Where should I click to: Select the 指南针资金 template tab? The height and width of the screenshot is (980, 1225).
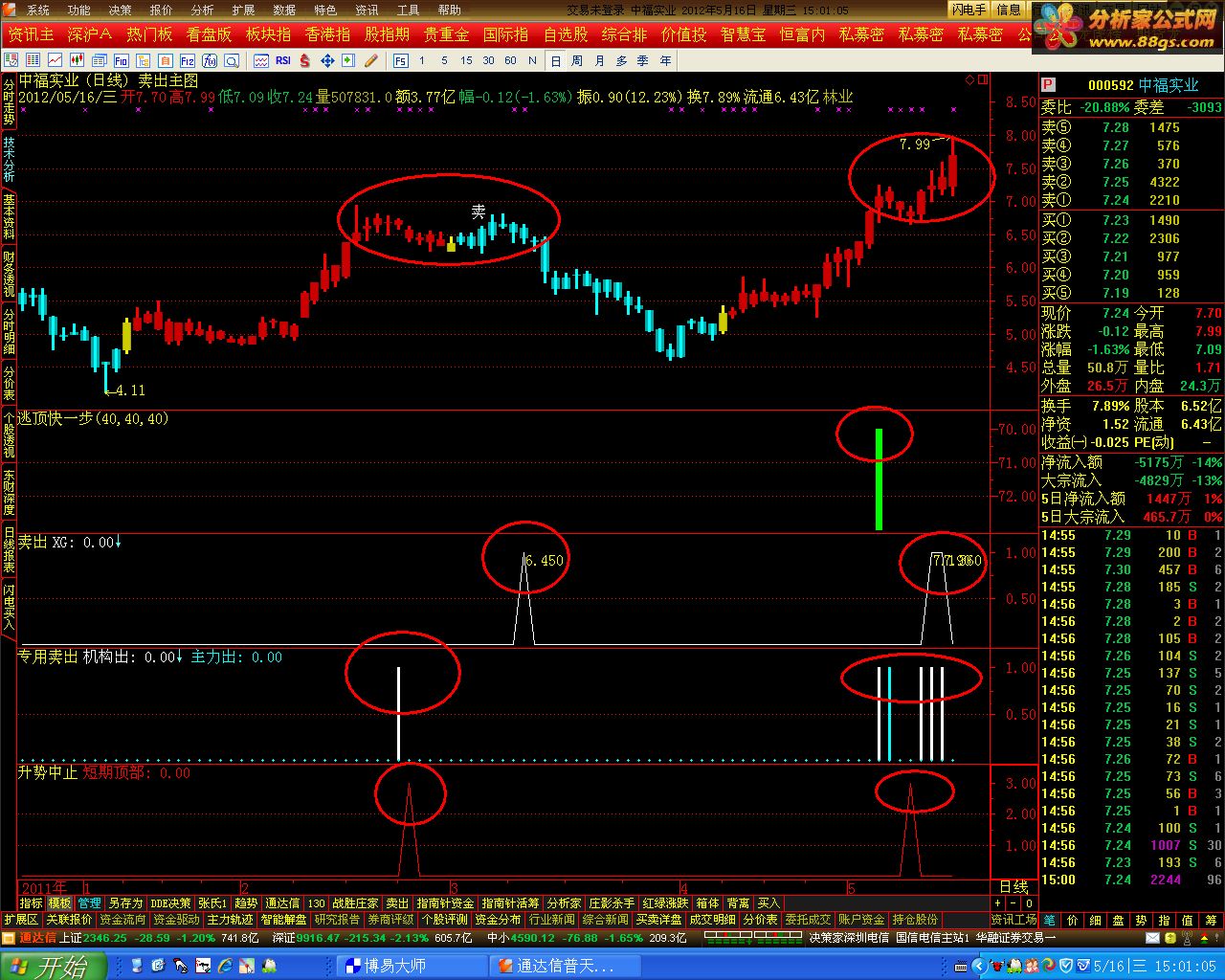(x=445, y=903)
